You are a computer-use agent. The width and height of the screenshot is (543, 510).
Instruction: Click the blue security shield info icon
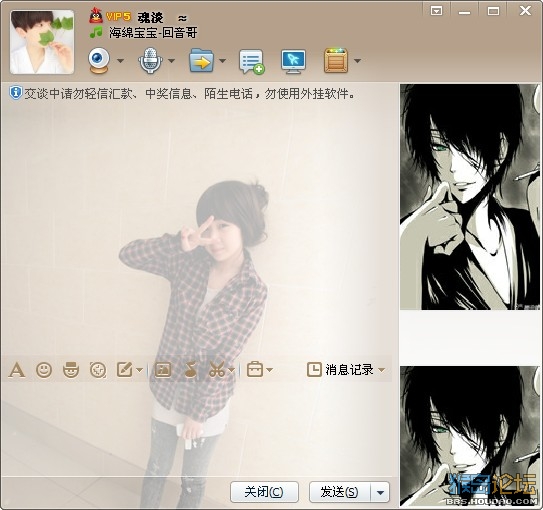coord(16,93)
